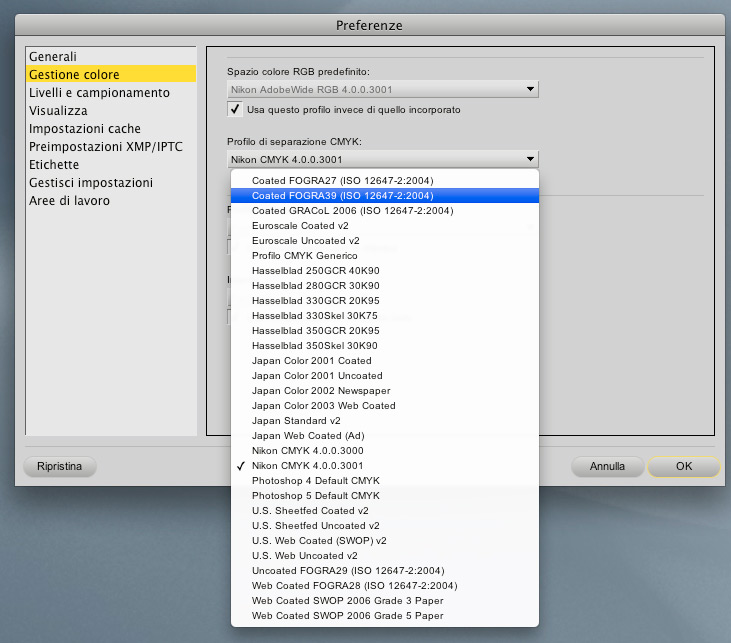The width and height of the screenshot is (731, 643).
Task: Pick Hasselblad 250GCR 40K90 profile
Action: [x=385, y=270]
